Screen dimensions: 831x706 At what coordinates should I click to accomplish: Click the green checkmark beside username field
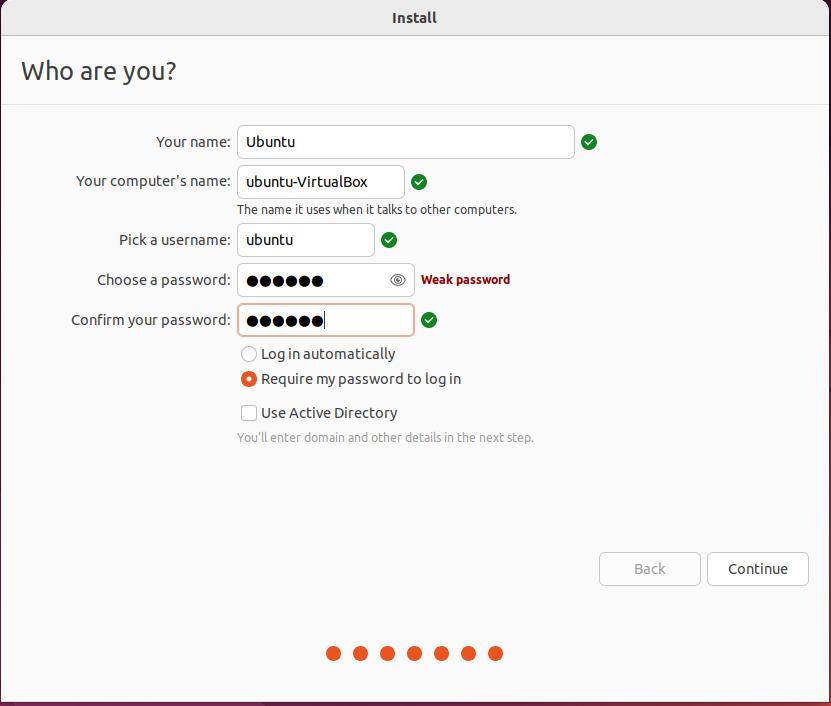(389, 240)
